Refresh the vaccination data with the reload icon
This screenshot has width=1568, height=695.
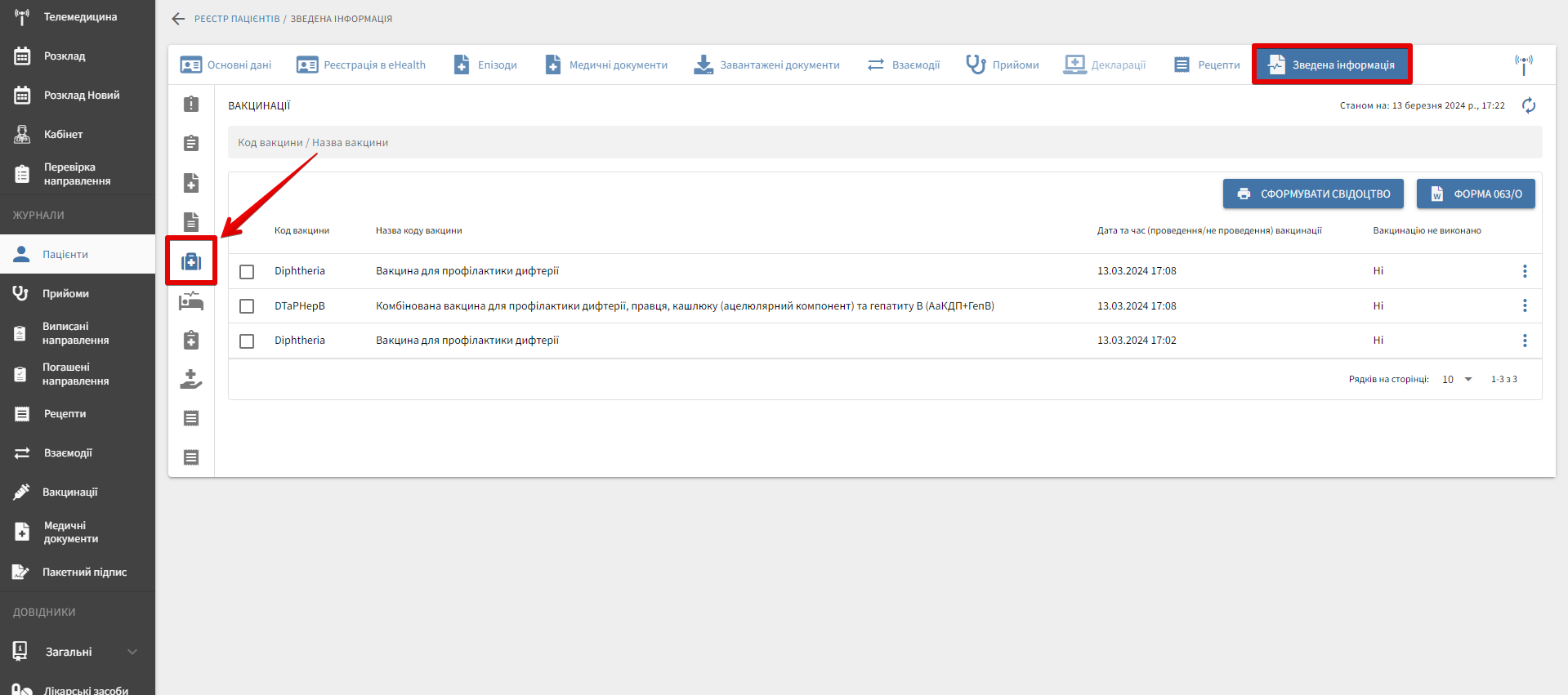(x=1529, y=105)
